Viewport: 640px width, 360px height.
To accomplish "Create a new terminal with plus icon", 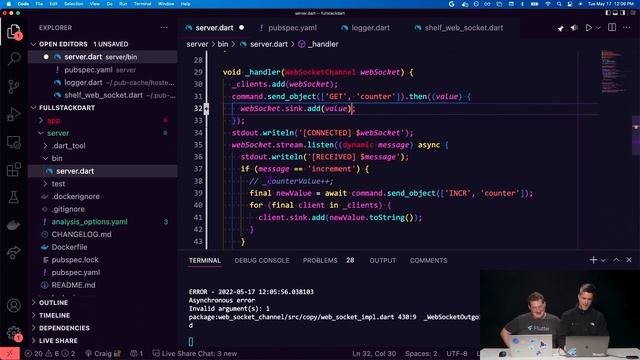I will coord(593,260).
